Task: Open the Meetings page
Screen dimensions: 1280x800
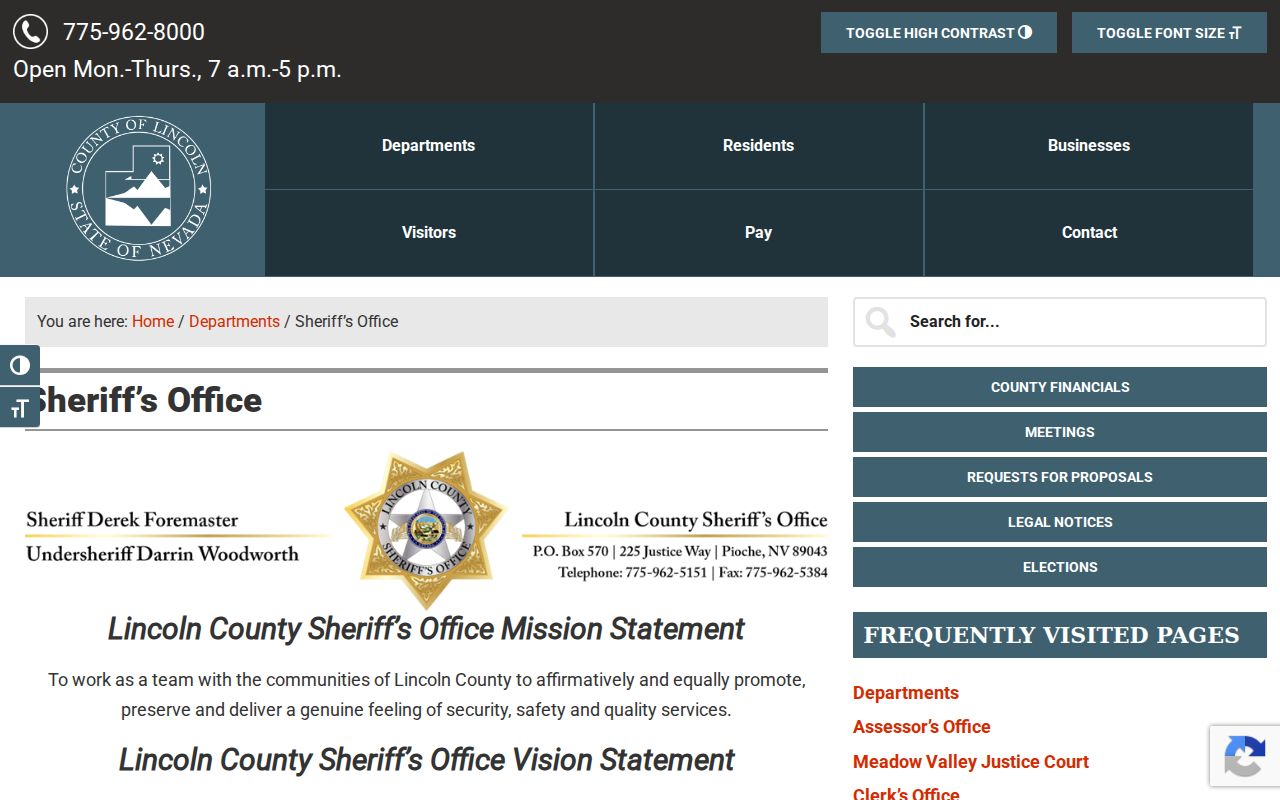Action: 1060,432
